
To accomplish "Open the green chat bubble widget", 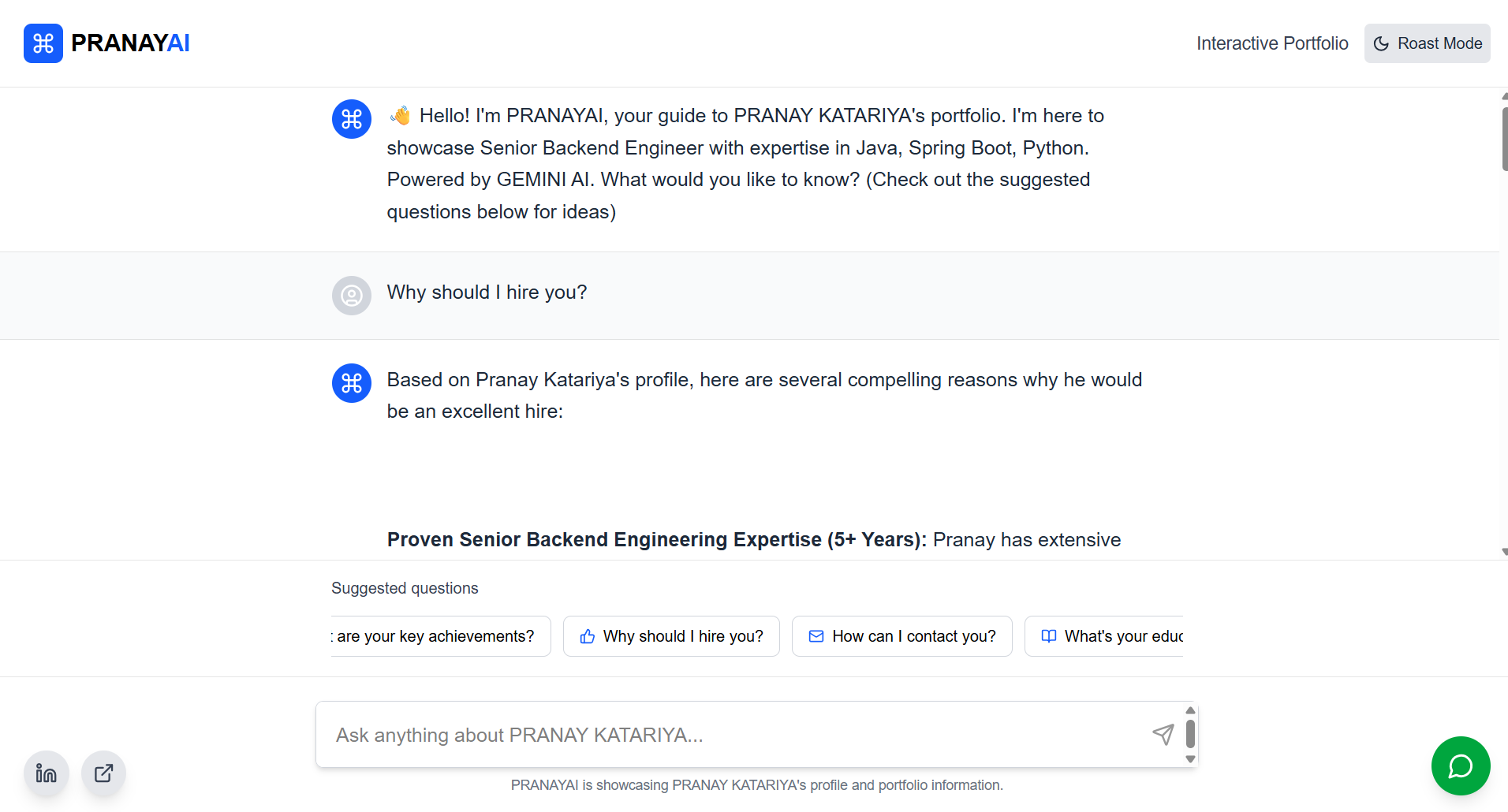I will click(1460, 765).
